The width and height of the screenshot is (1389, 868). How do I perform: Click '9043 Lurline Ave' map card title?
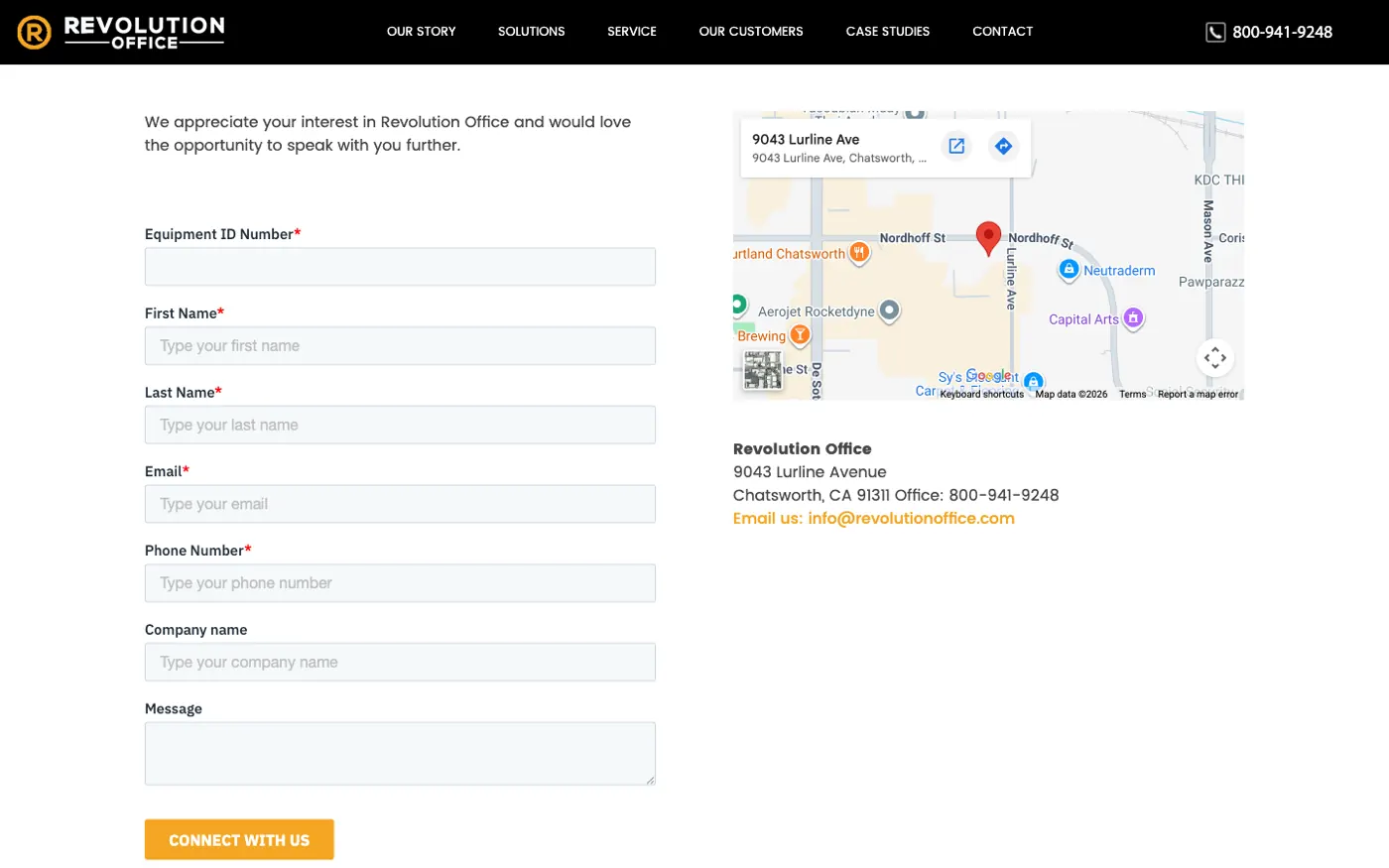point(806,140)
